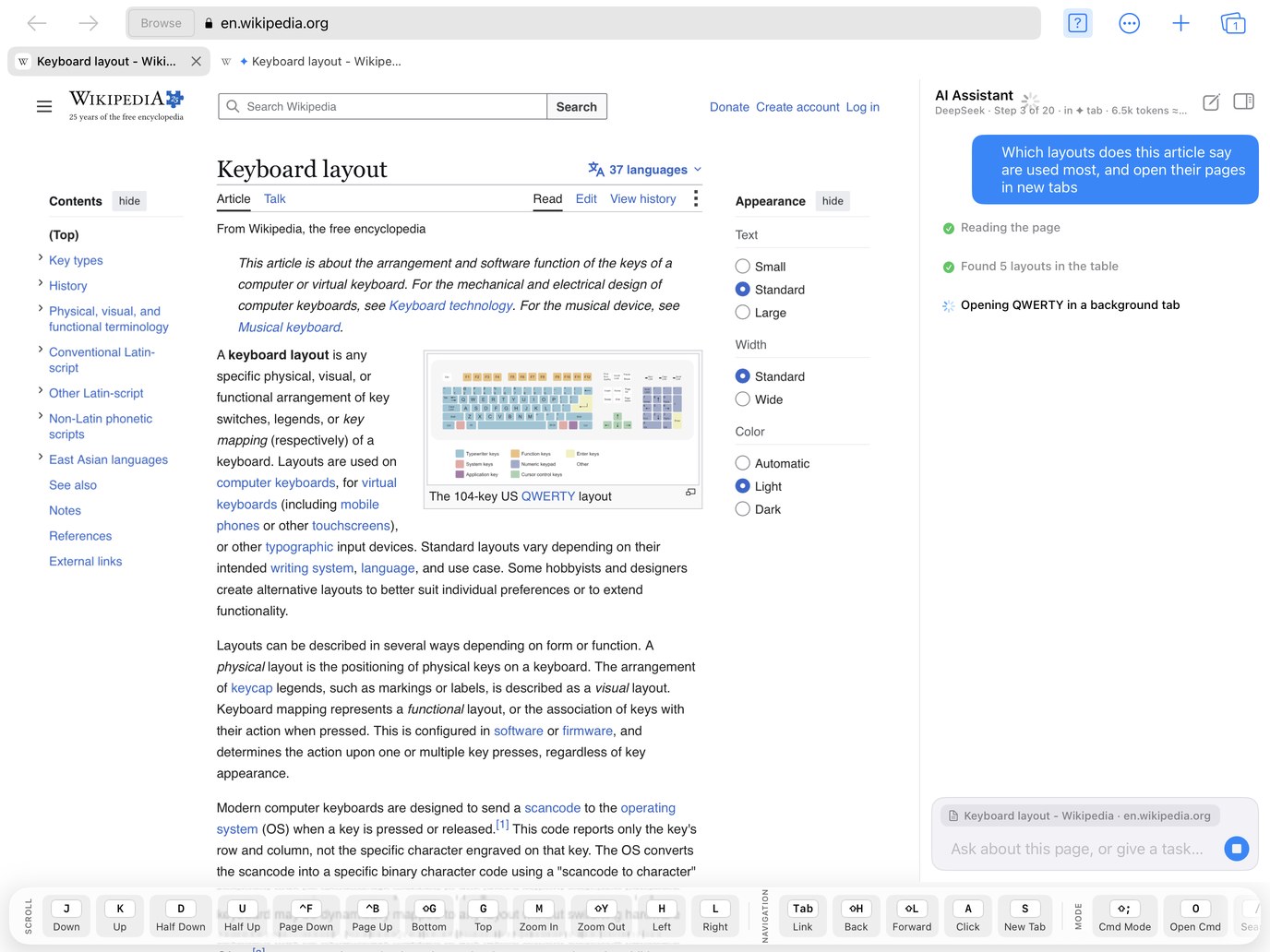1270x952 pixels.
Task: Open the vertical three-dot page tools menu
Action: [696, 199]
